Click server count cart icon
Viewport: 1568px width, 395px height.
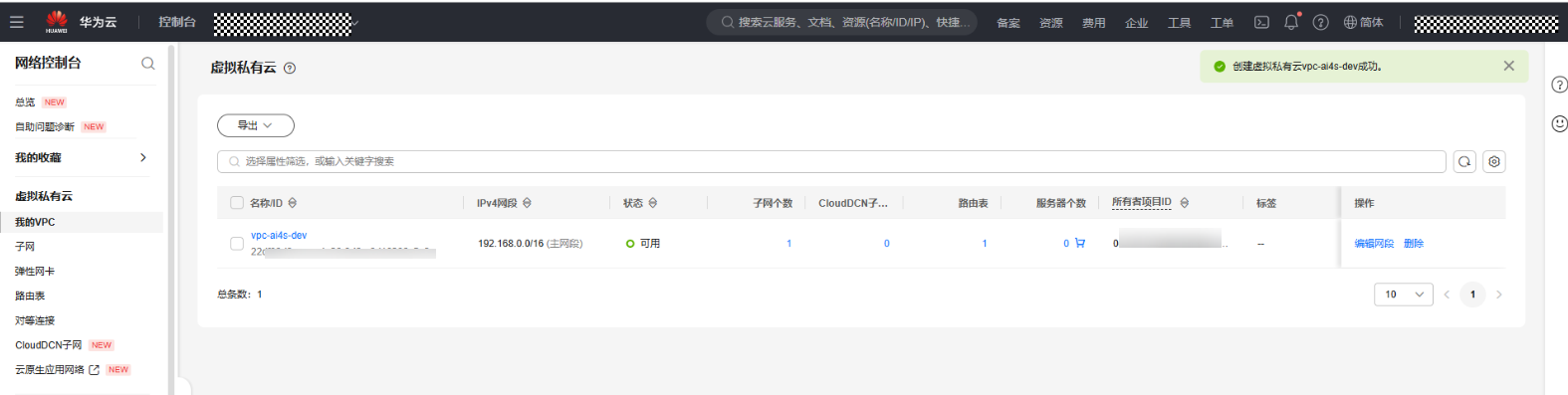click(x=1080, y=243)
